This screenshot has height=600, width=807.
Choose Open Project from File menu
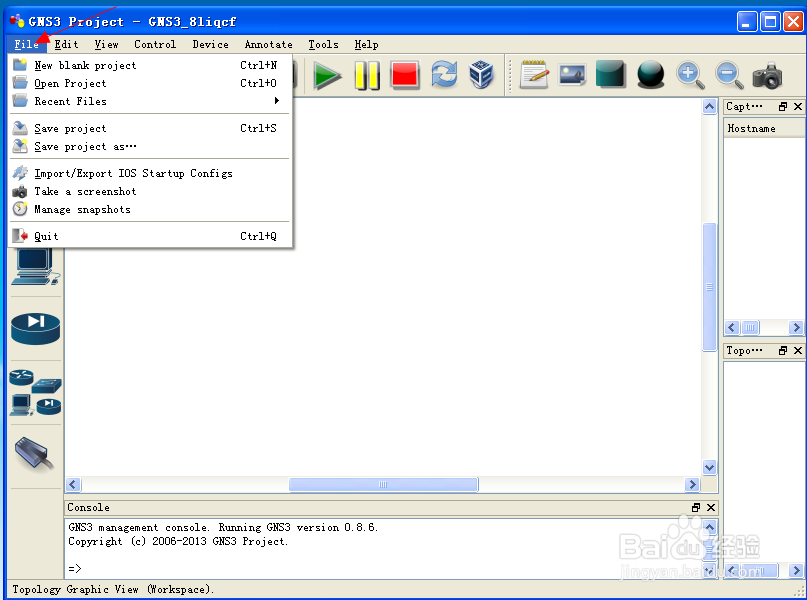150,83
